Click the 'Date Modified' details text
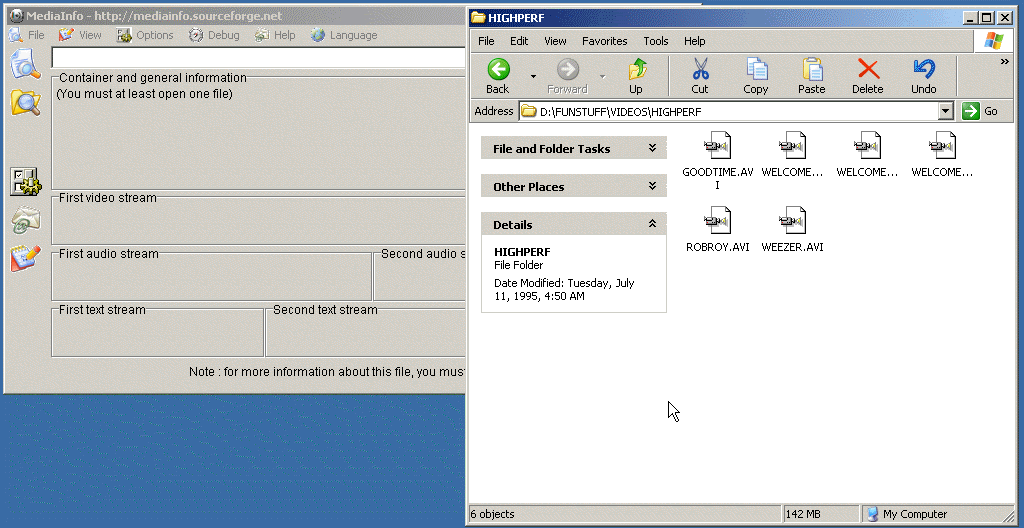 point(564,289)
